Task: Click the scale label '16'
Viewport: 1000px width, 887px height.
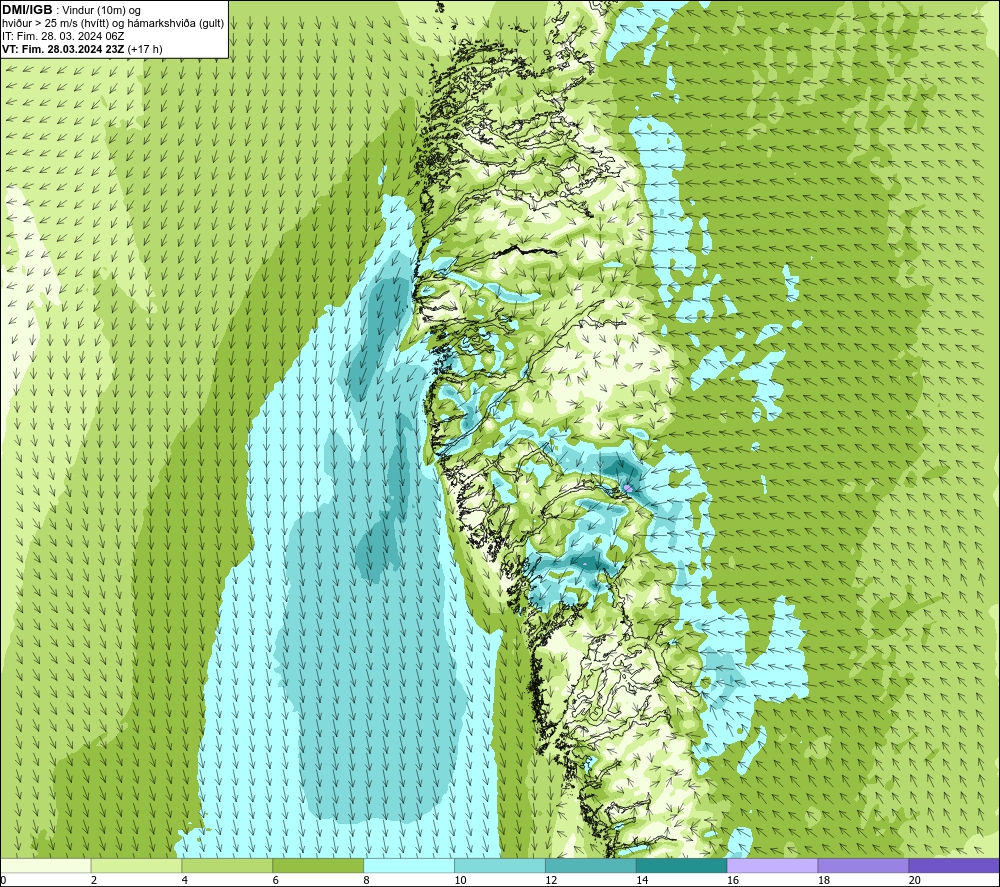Action: [733, 881]
